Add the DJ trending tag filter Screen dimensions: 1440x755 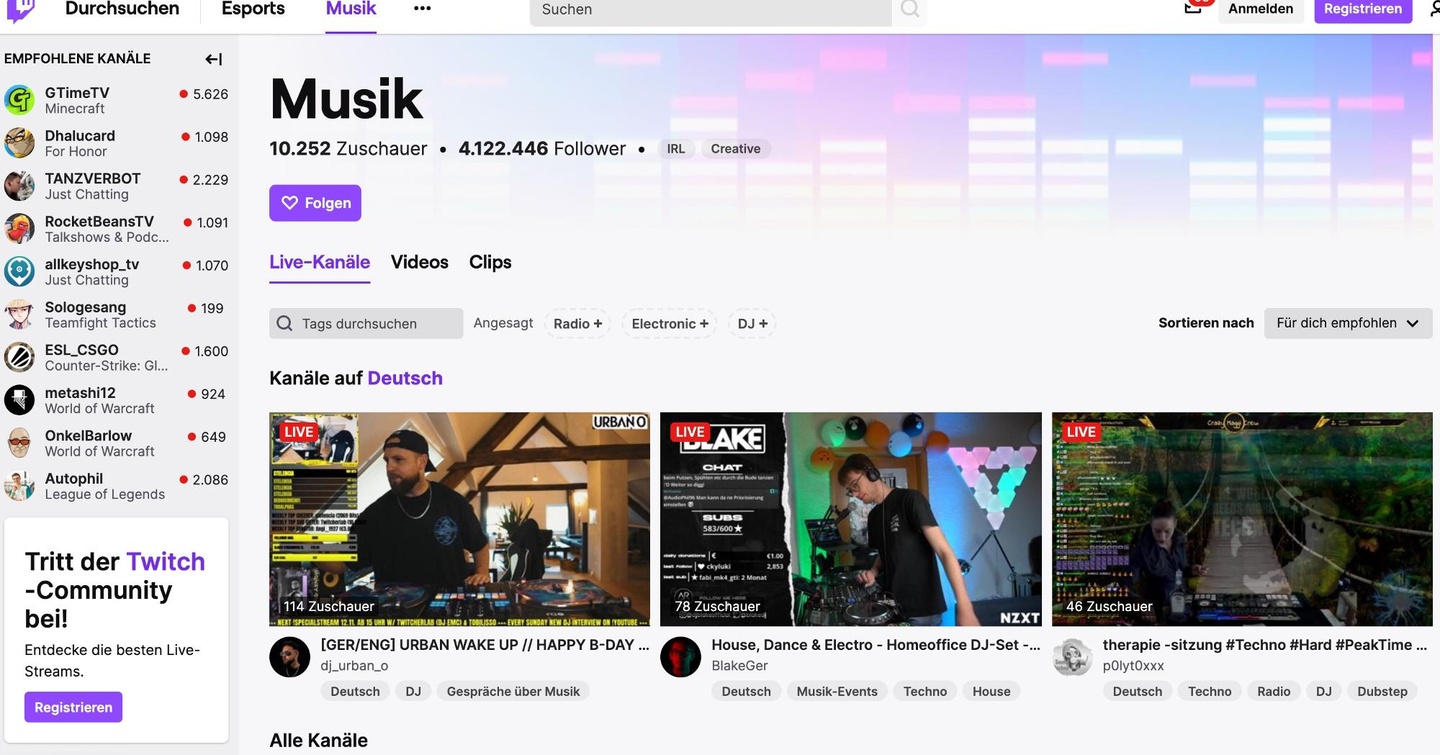(753, 323)
